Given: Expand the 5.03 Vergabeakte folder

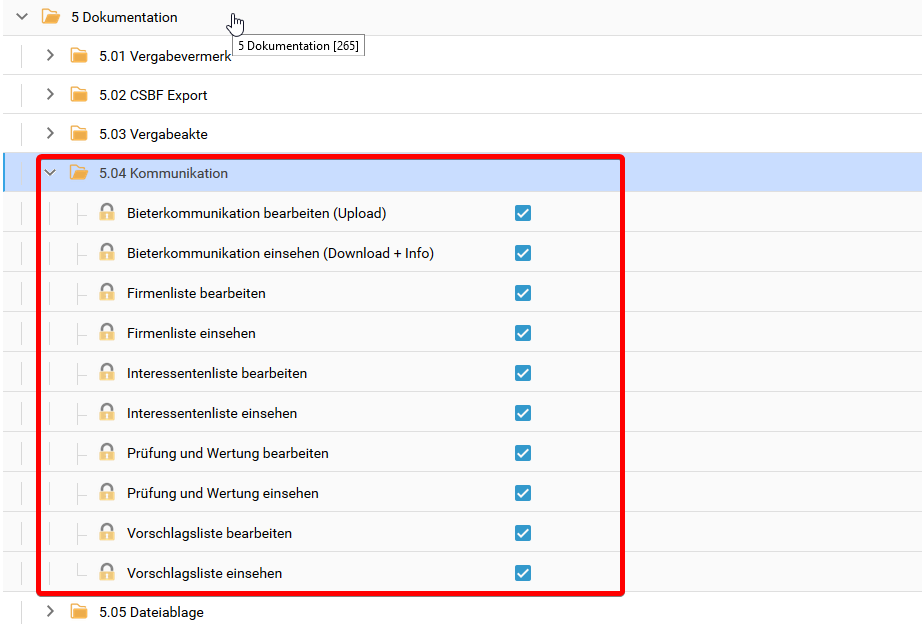Looking at the screenshot, I should pyautogui.click(x=50, y=134).
